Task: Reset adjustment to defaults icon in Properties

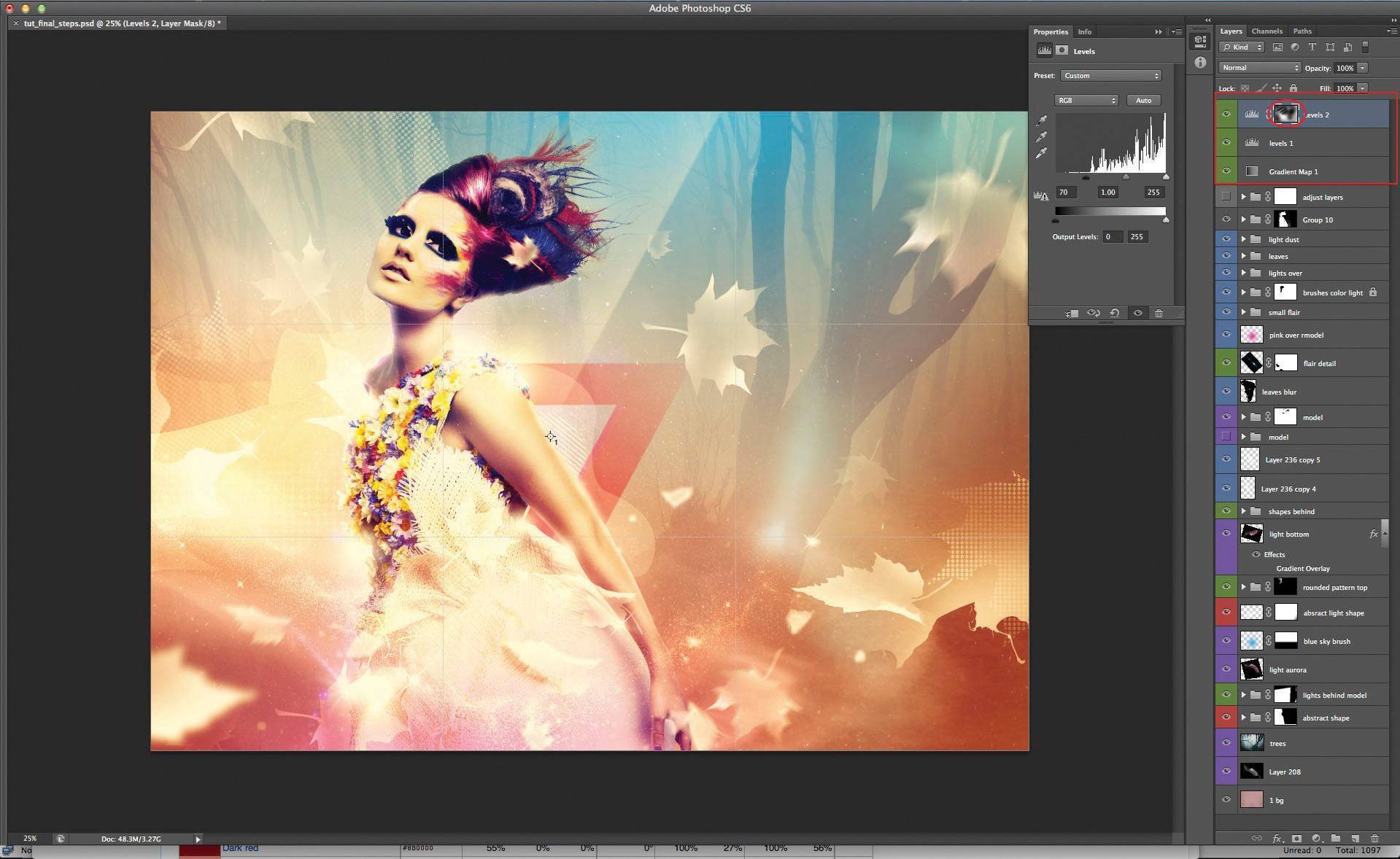Action: click(x=1115, y=314)
